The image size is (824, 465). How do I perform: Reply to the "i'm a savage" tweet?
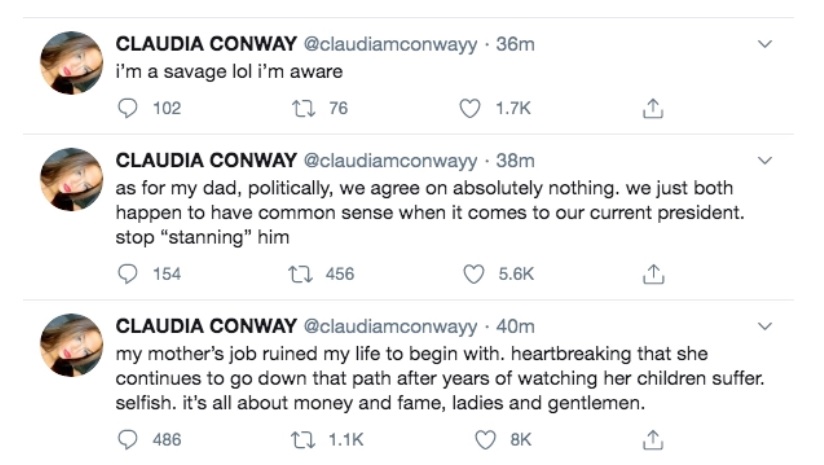point(127,109)
